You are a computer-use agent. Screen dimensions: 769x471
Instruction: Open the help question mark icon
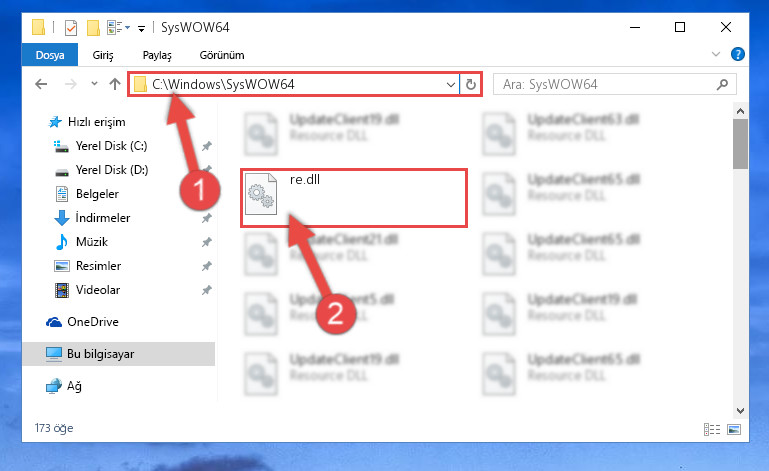(x=737, y=54)
